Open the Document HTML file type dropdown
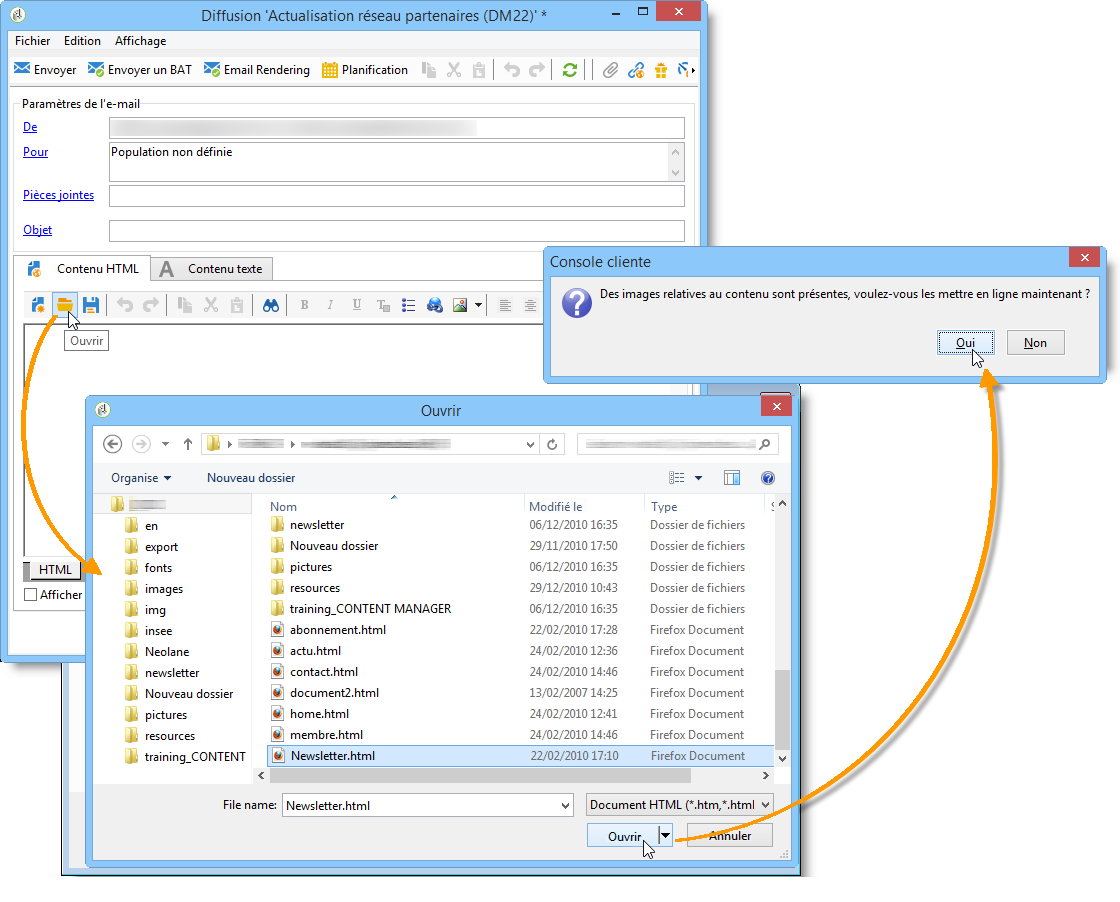 click(679, 805)
